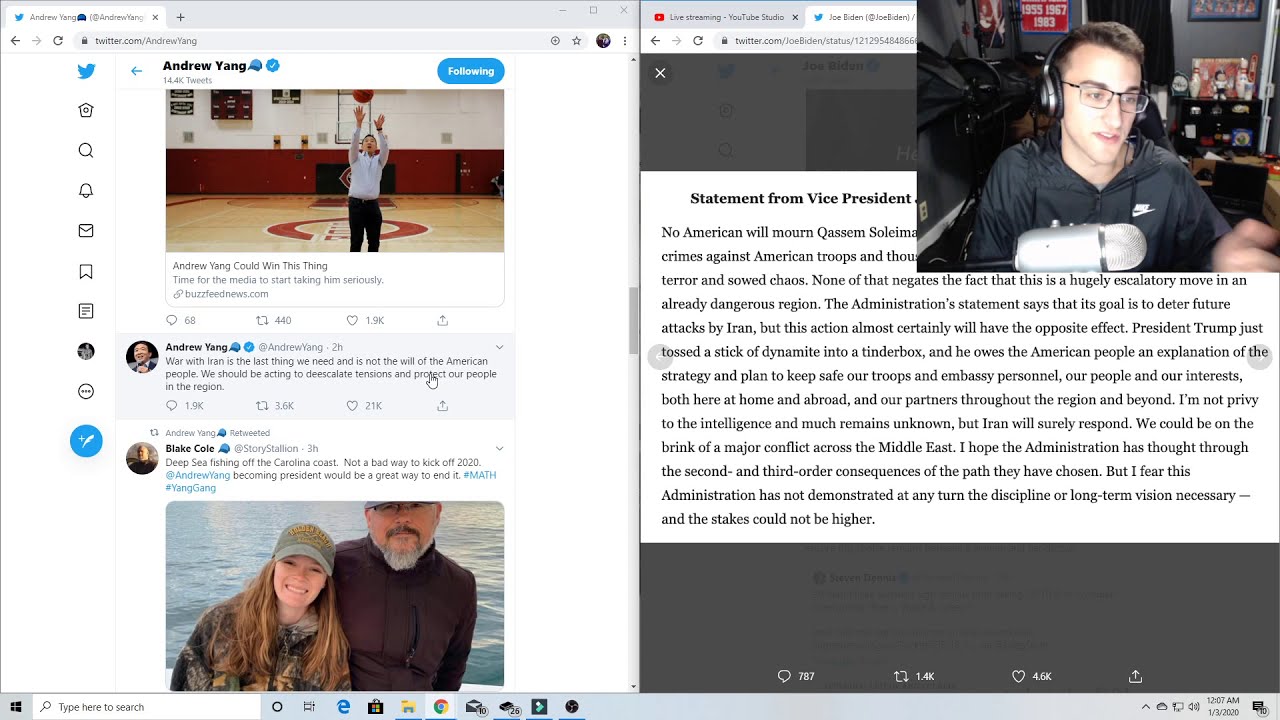Close the Biden statement image viewer
The width and height of the screenshot is (1280, 720).
(x=660, y=73)
